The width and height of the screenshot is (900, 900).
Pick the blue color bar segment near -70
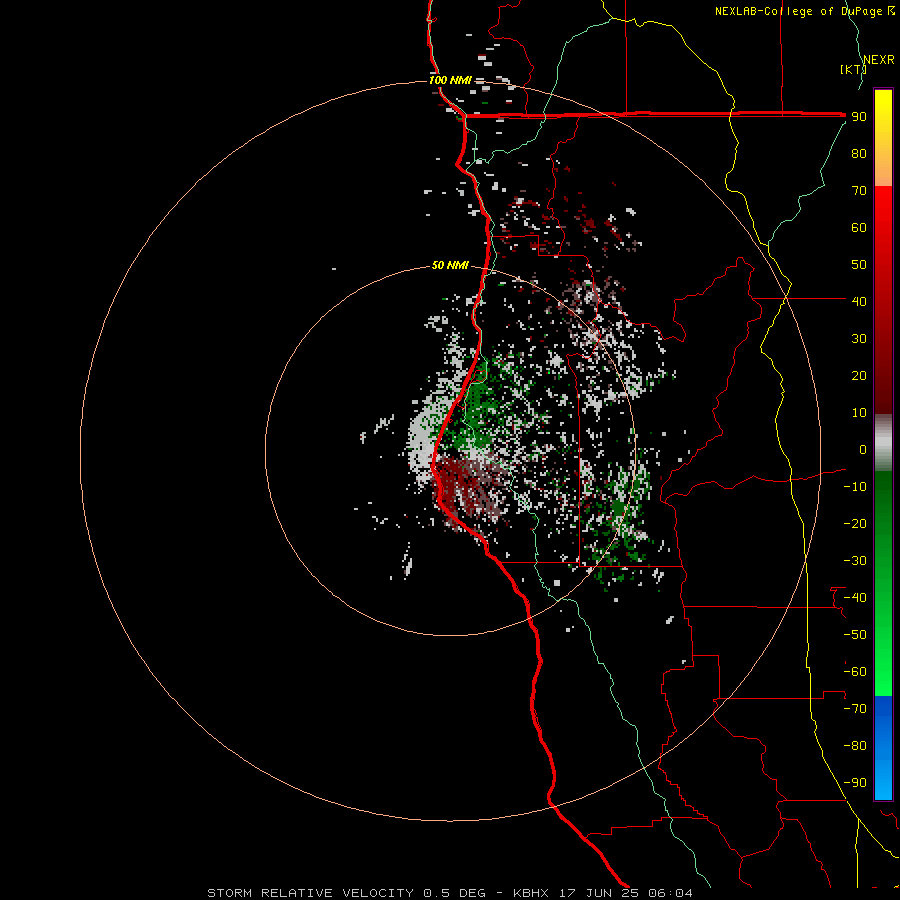click(883, 712)
